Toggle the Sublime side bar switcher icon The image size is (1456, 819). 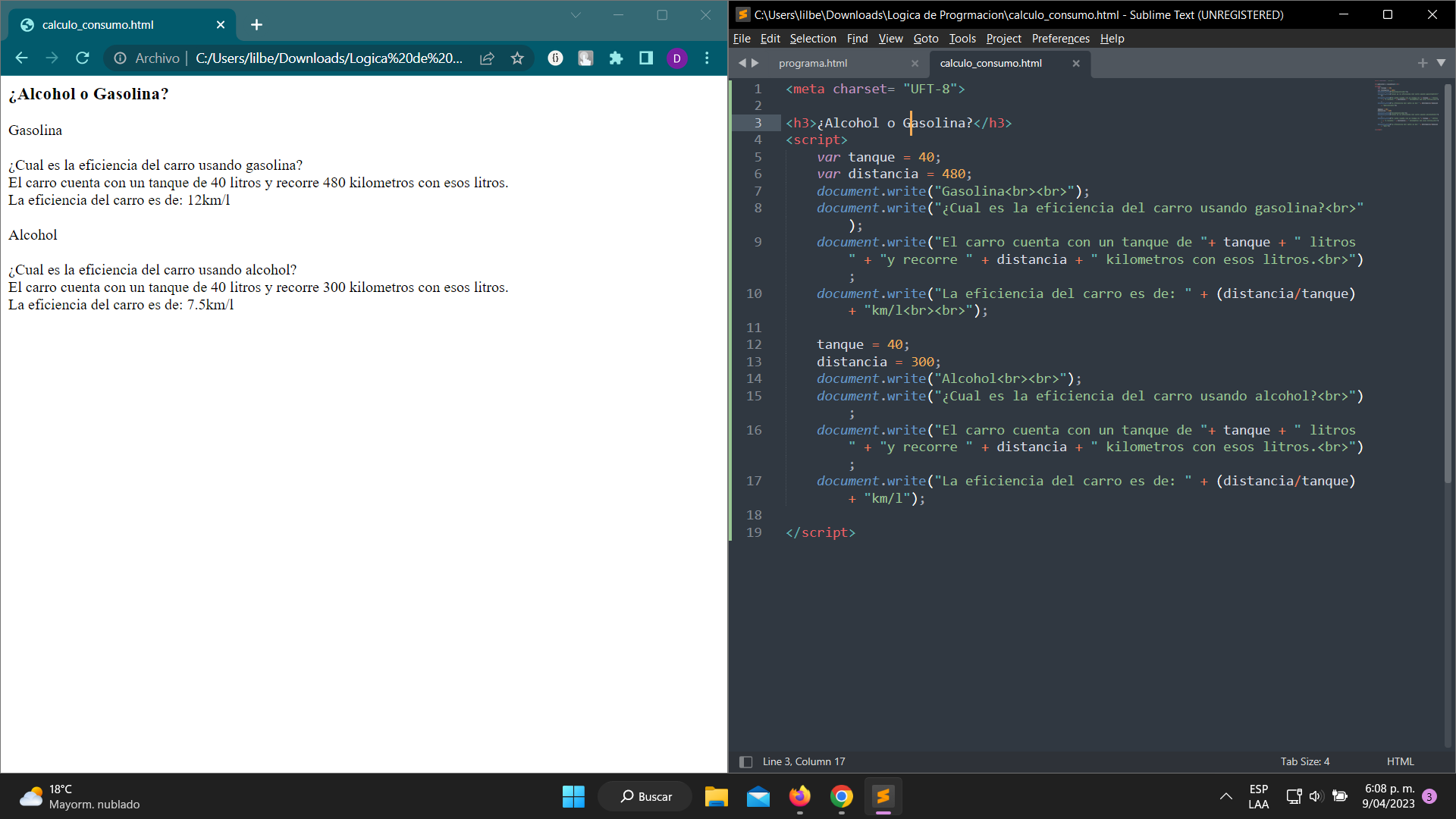pyautogui.click(x=745, y=761)
